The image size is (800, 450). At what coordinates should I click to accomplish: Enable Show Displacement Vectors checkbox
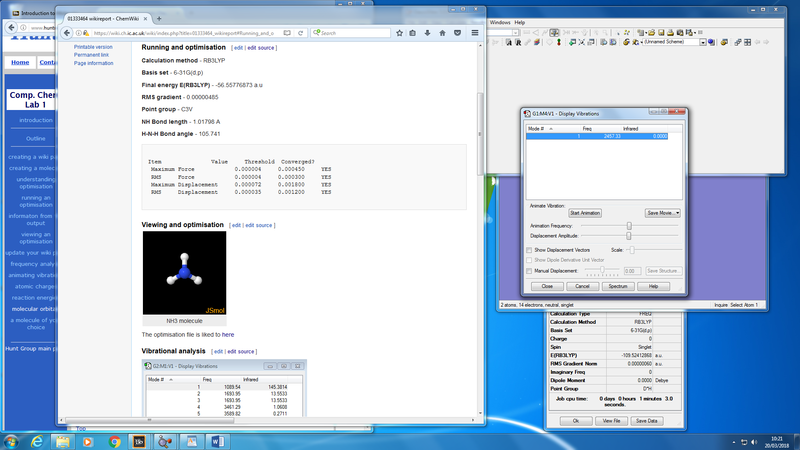tap(529, 250)
